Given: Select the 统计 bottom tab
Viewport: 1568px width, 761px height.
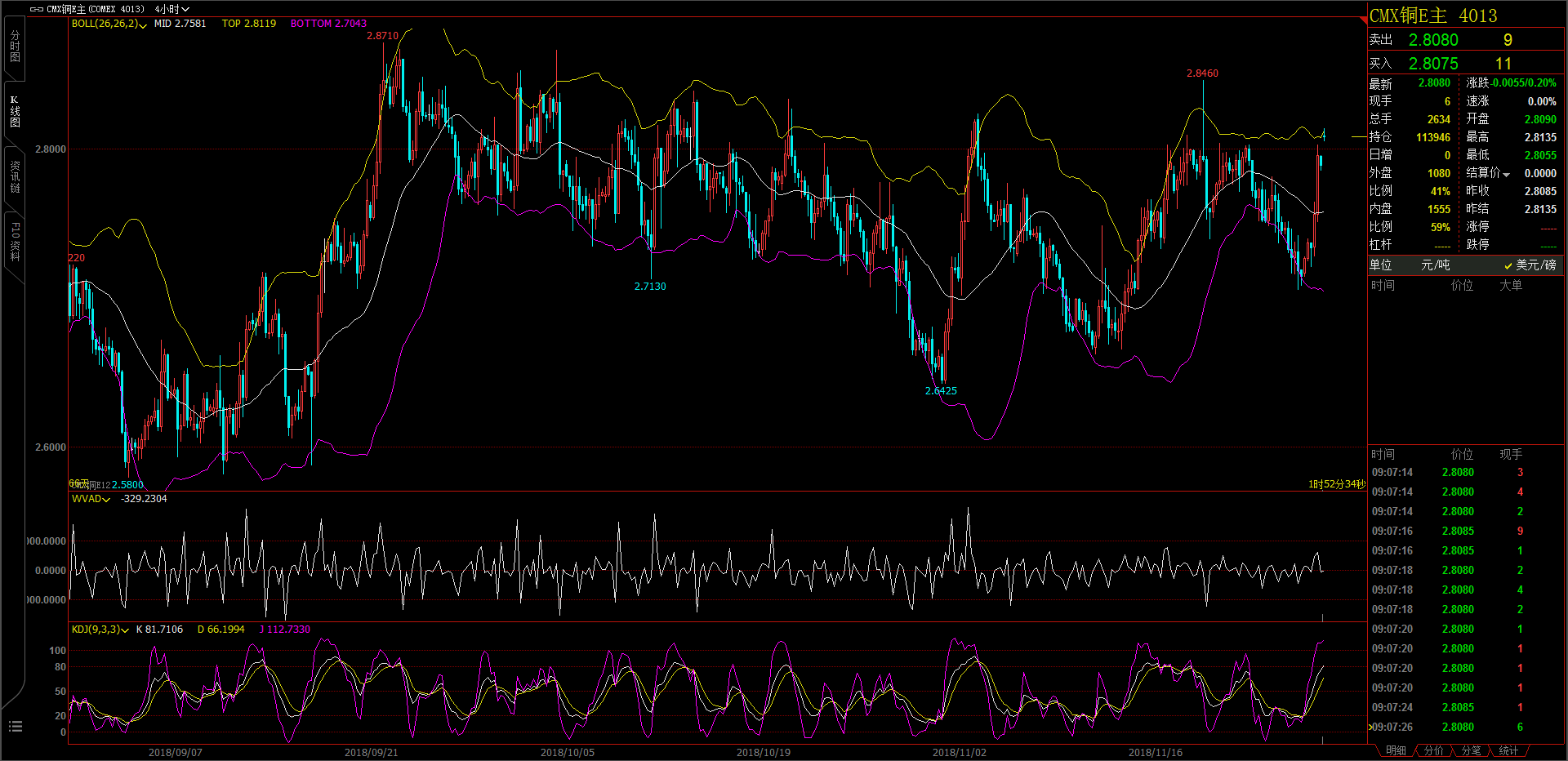Looking at the screenshot, I should [1508, 750].
